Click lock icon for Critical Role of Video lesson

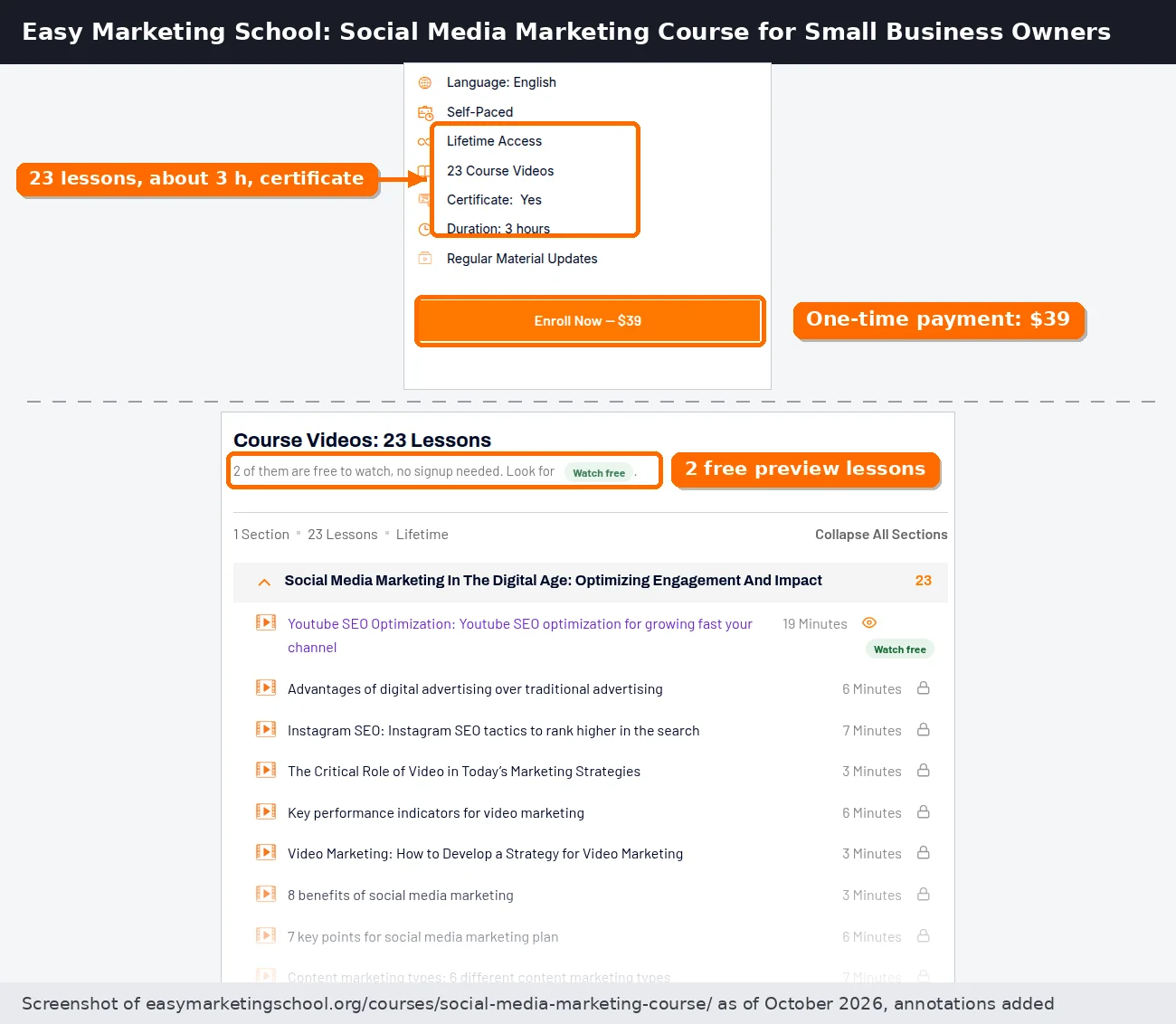[924, 771]
